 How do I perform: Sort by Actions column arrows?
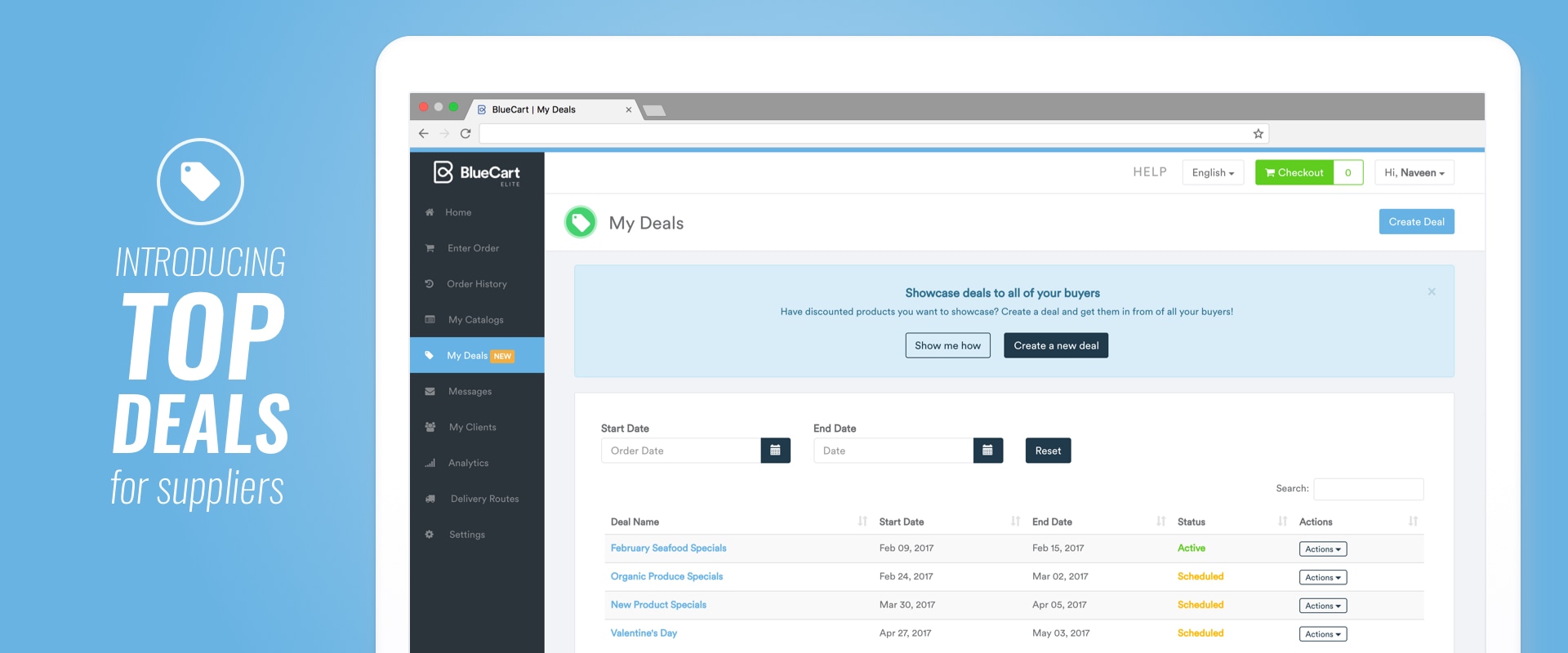pos(1413,521)
